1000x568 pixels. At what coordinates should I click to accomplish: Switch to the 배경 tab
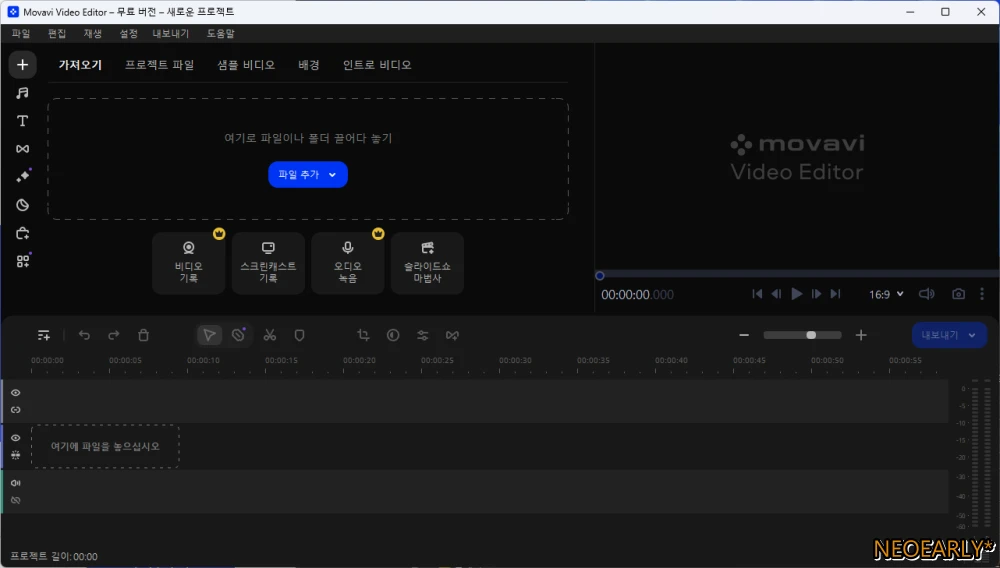click(x=309, y=65)
